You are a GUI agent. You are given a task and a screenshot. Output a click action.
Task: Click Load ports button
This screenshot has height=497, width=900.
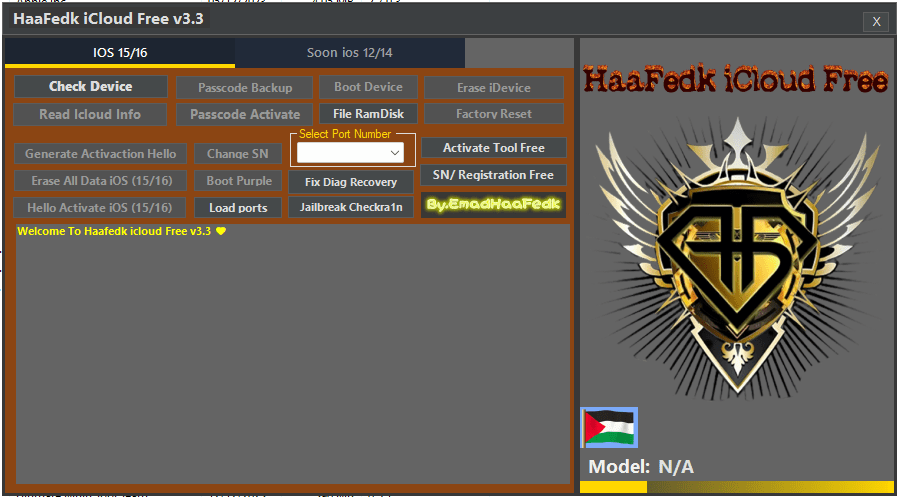click(x=238, y=207)
